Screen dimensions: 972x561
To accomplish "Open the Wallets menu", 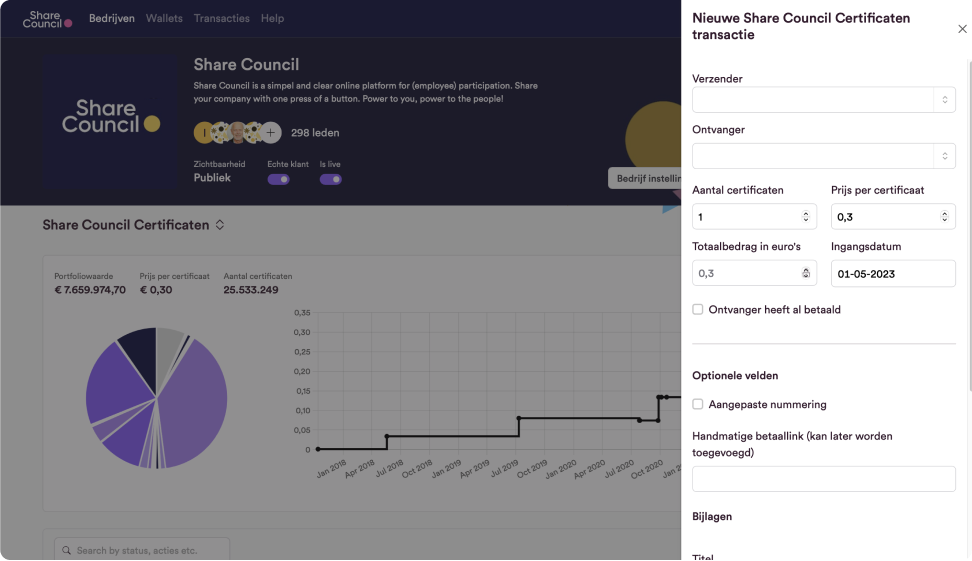I will 164,19.
